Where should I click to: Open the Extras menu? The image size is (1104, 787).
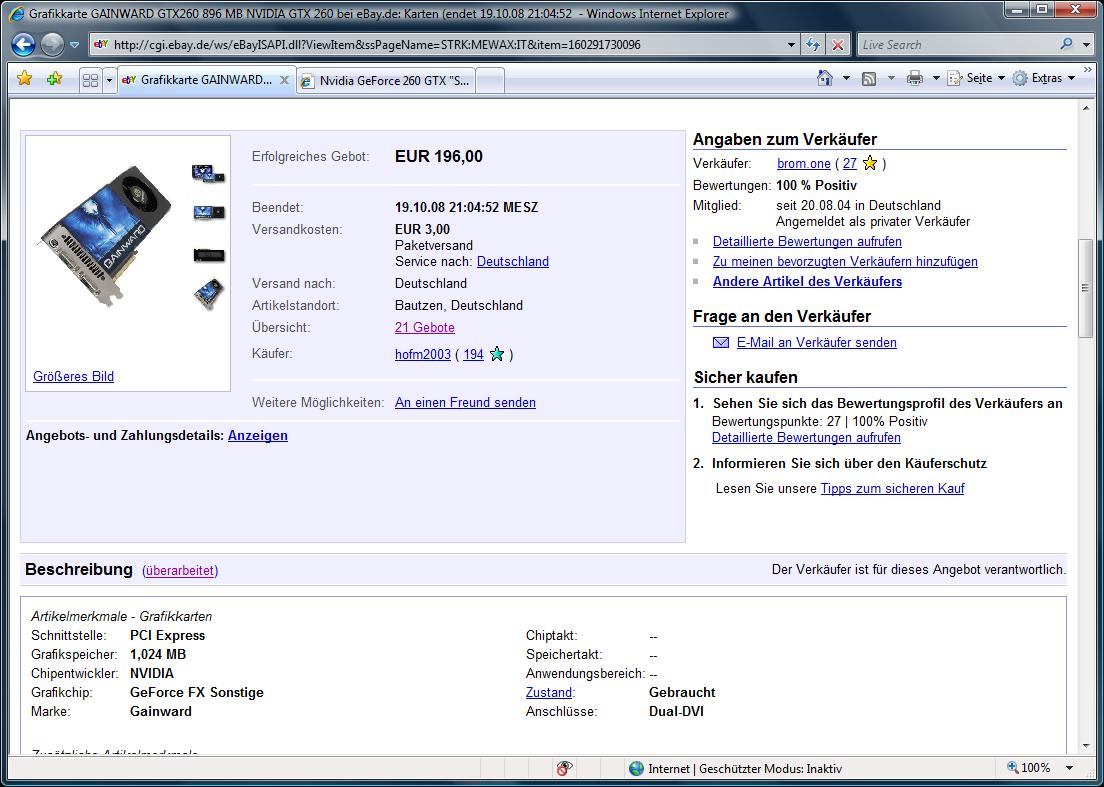pos(1043,78)
